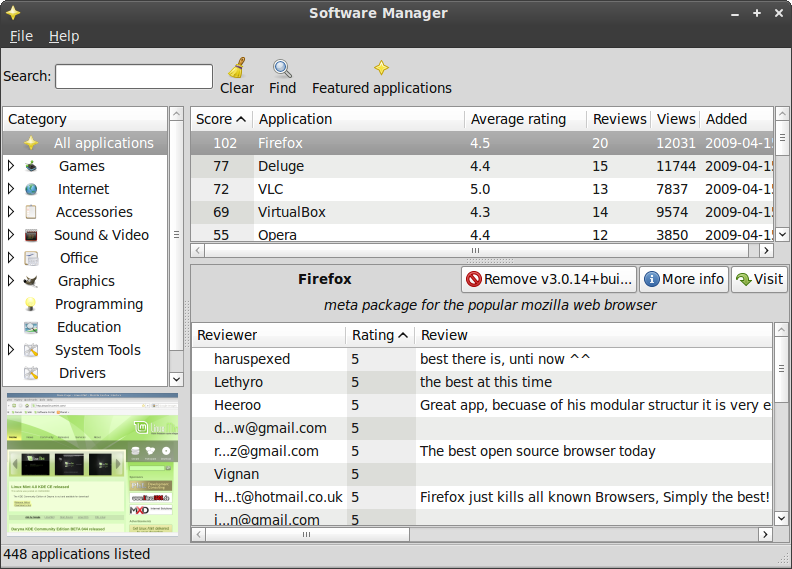Select the Lethyro review row
This screenshot has width=792, height=569.
482,382
